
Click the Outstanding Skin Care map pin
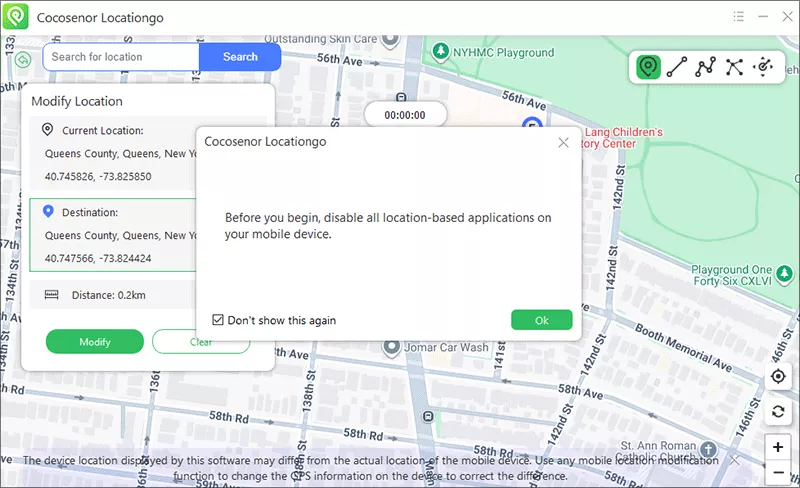click(x=391, y=40)
